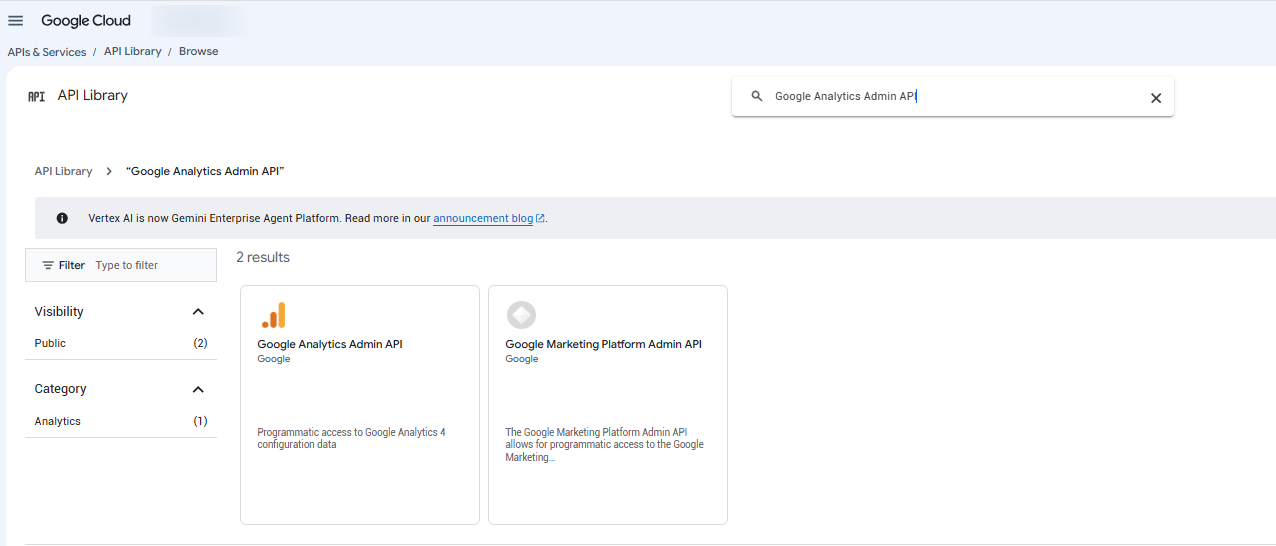Open the Google Analytics Admin API card
This screenshot has width=1276, height=546.
click(360, 405)
